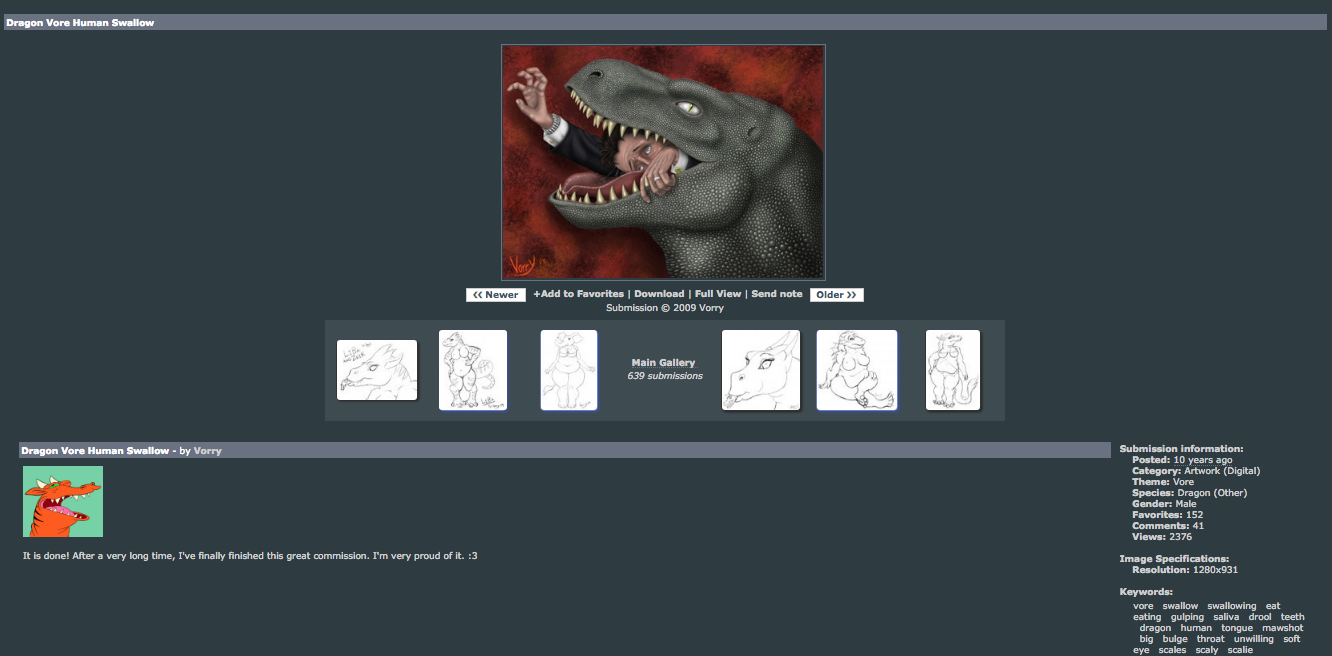
Task: Open the first gallery thumbnail of a dragon head sketch
Action: point(377,370)
